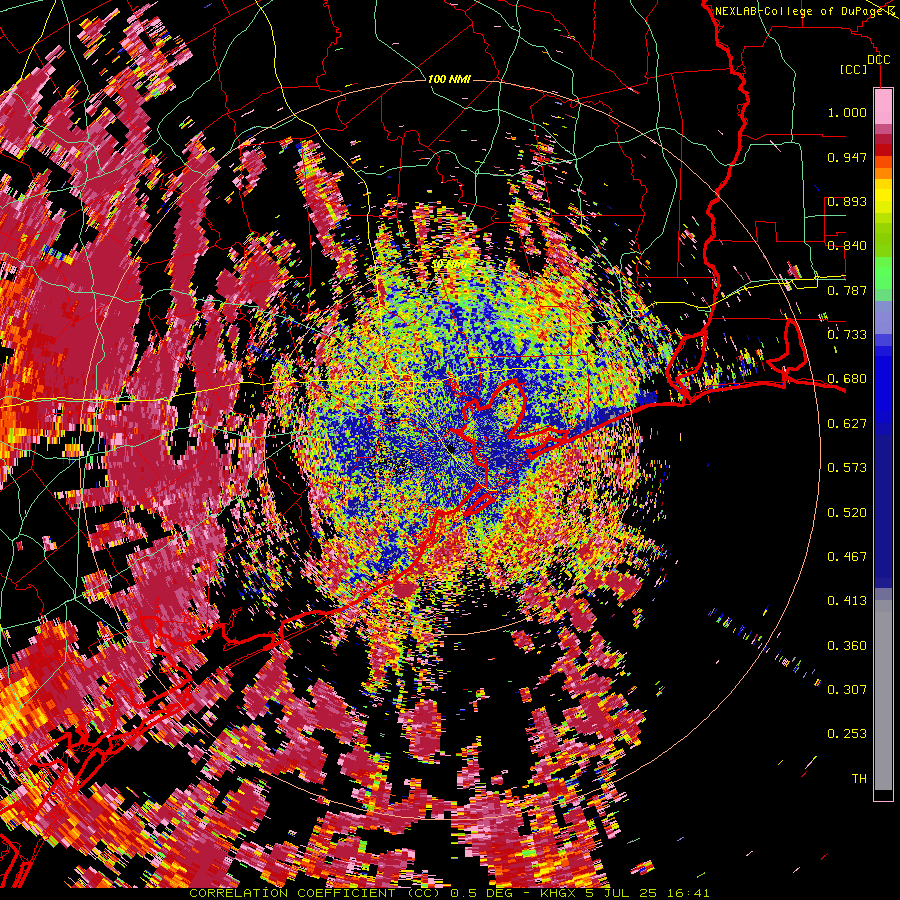The height and width of the screenshot is (900, 900).
Task: Click the 0.733 legend value
Action: pyautogui.click(x=847, y=335)
